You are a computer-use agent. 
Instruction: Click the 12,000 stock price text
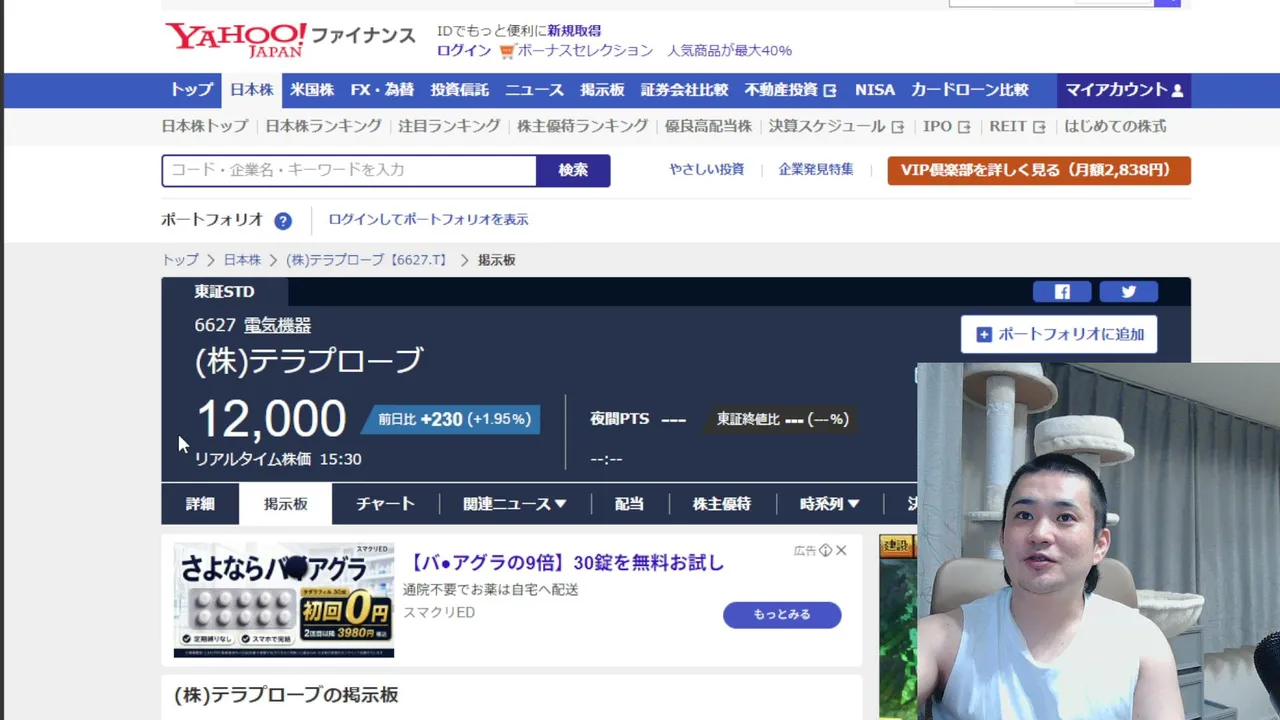click(271, 419)
